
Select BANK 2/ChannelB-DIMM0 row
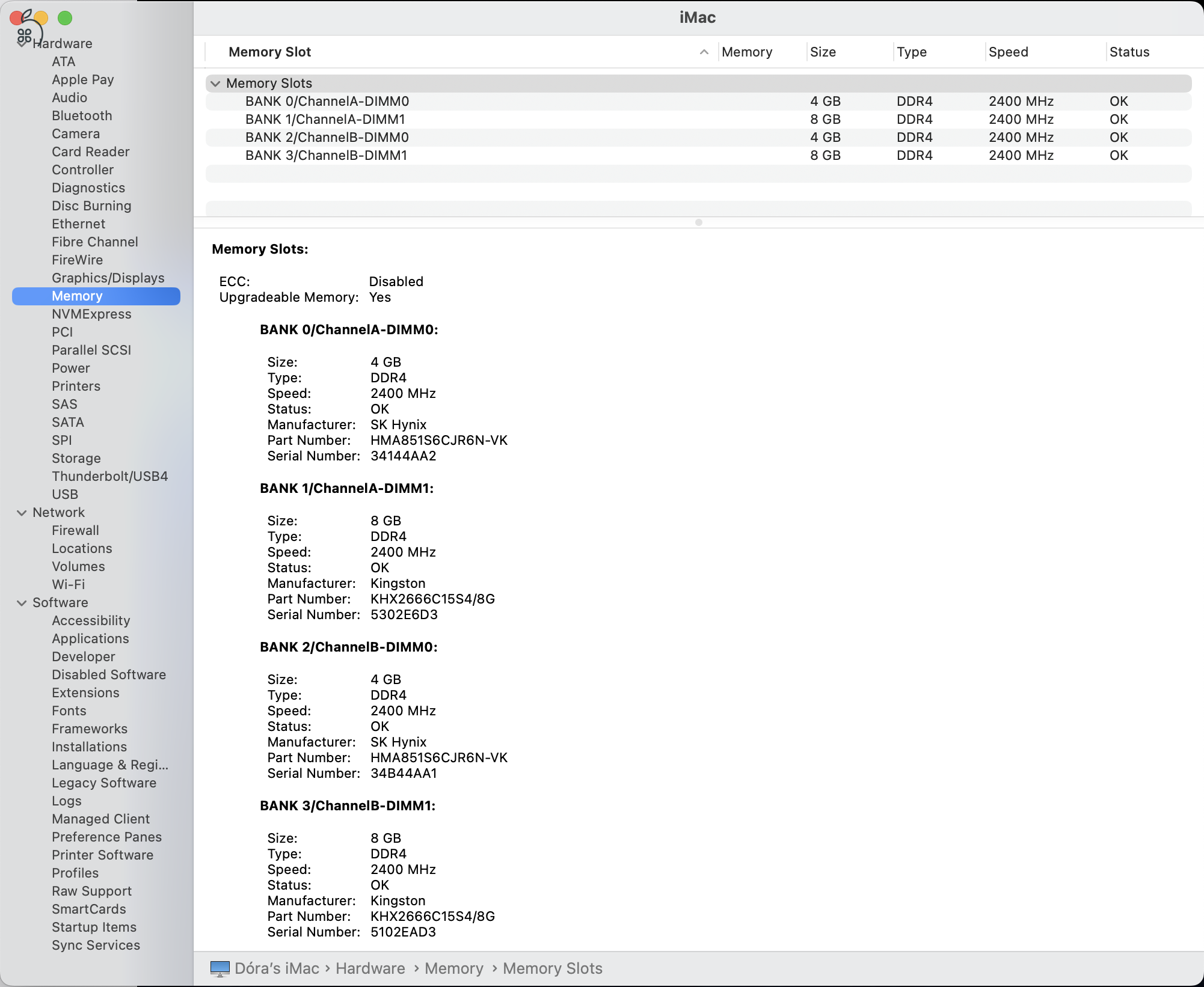(698, 138)
